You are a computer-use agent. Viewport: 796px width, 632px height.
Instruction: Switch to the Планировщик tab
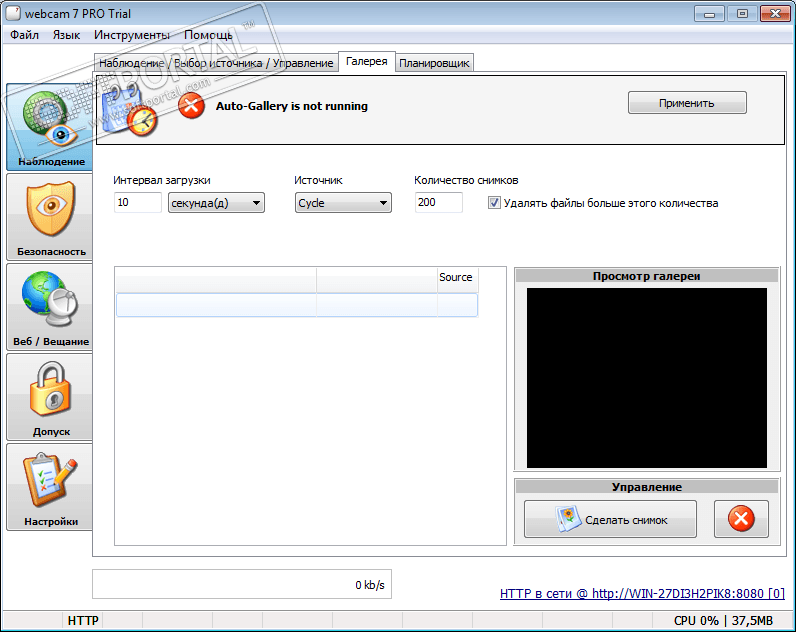pyautogui.click(x=434, y=63)
